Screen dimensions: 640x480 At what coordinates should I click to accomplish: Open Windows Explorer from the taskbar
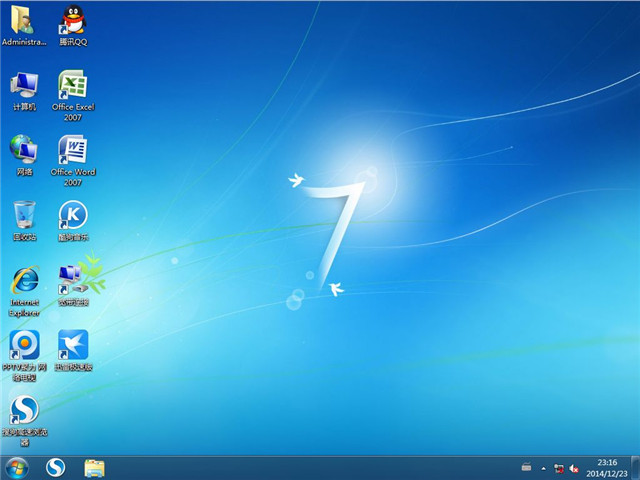(94, 468)
